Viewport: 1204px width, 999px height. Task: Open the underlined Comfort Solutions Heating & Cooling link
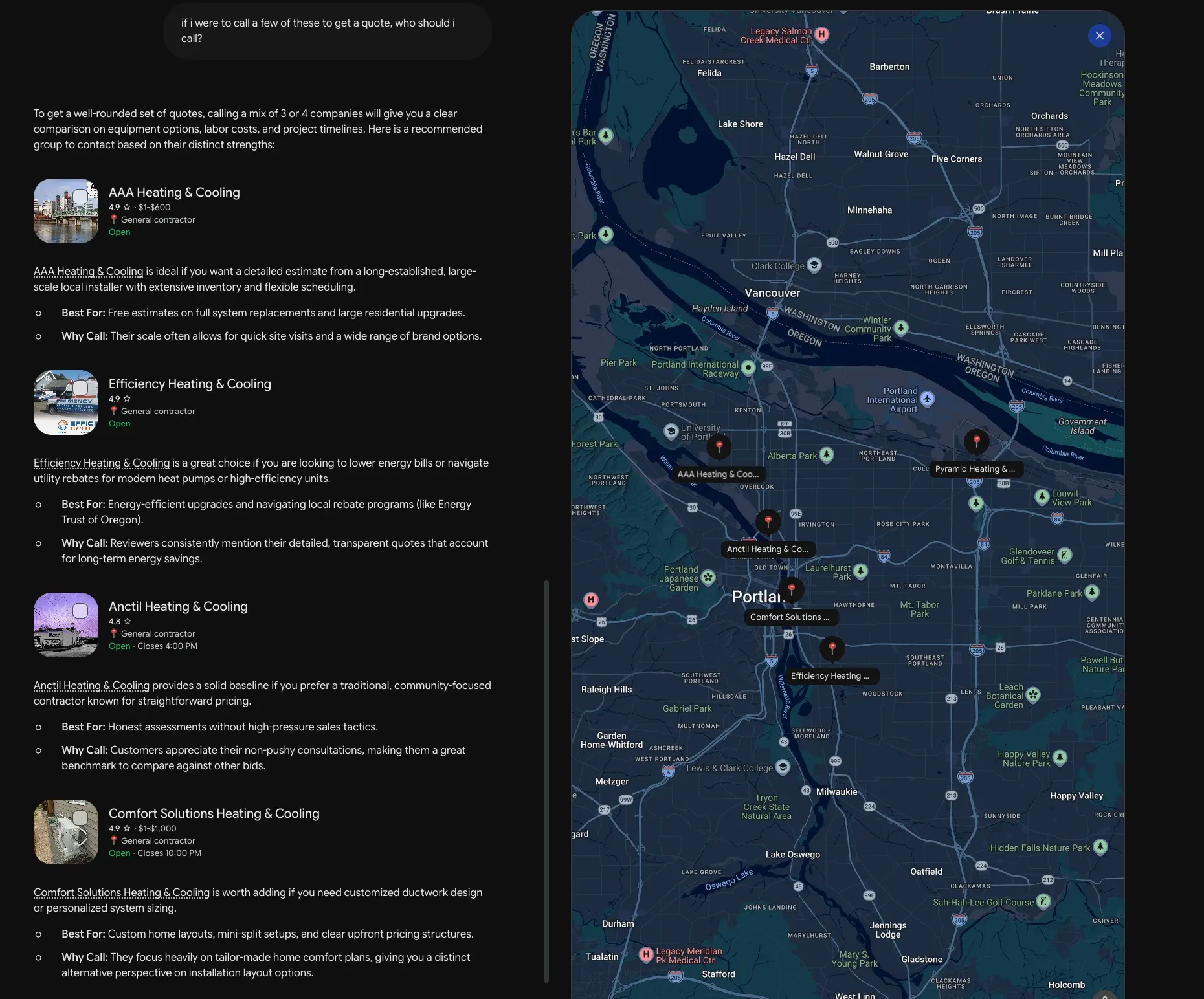pos(122,892)
